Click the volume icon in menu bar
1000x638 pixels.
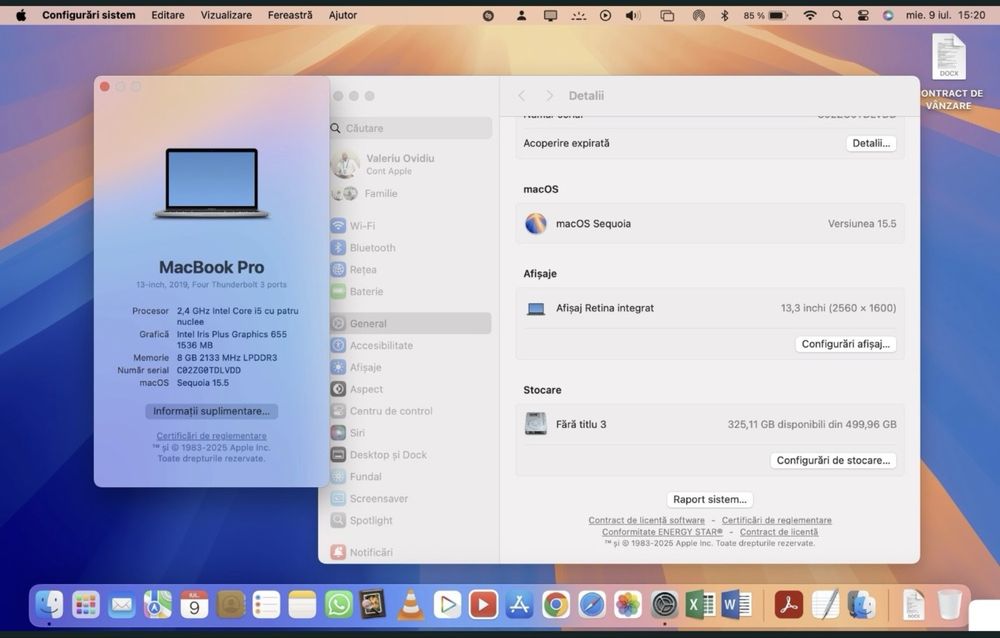click(x=633, y=15)
